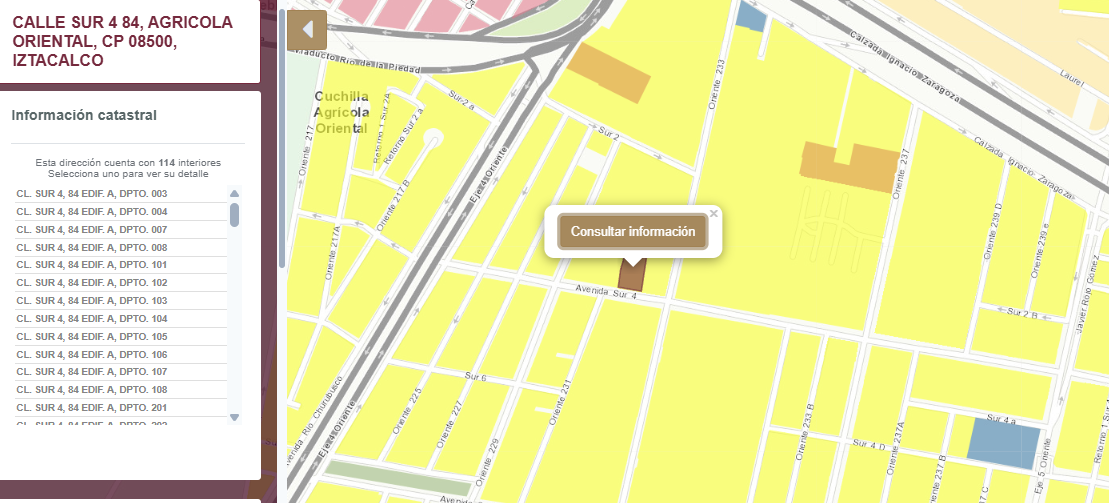
Task: Click the blue parcel near Sur 4 a
Action: pos(1004,443)
